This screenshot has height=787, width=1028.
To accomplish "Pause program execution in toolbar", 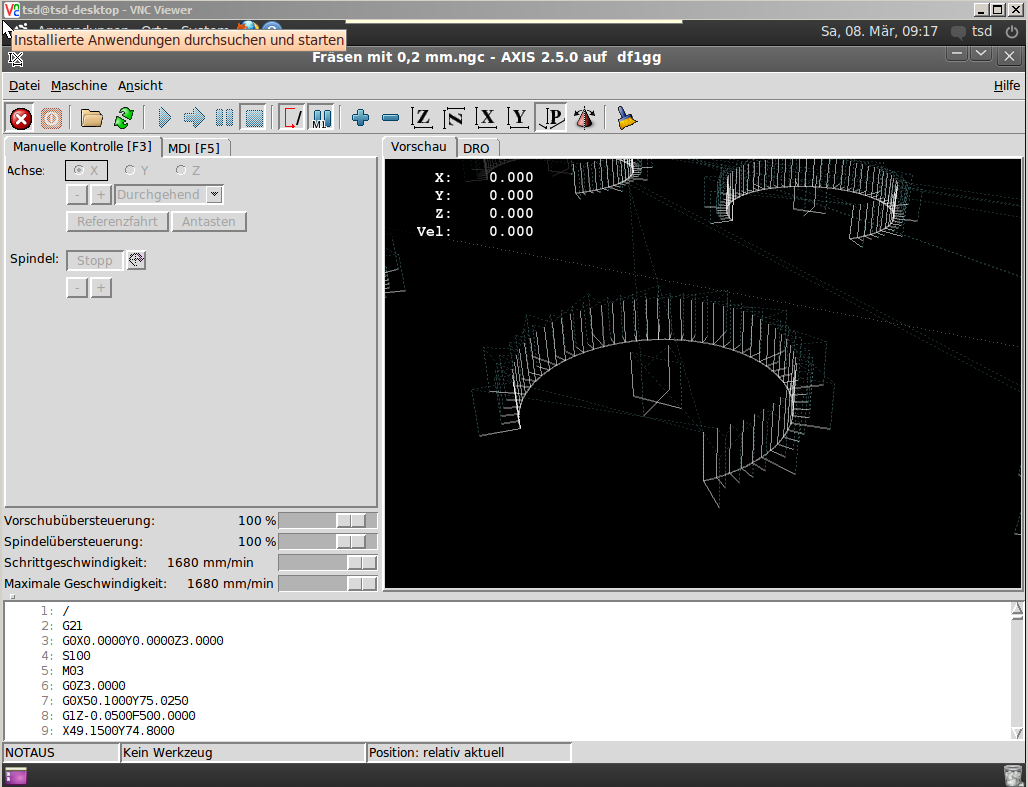I will [224, 119].
